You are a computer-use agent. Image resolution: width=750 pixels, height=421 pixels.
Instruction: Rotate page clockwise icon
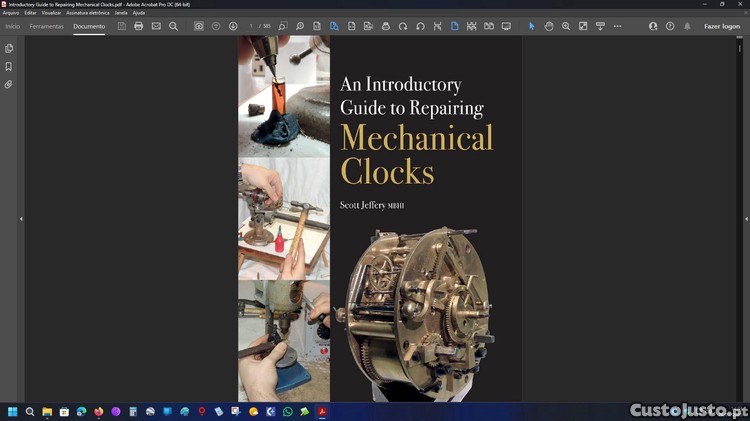coord(403,26)
